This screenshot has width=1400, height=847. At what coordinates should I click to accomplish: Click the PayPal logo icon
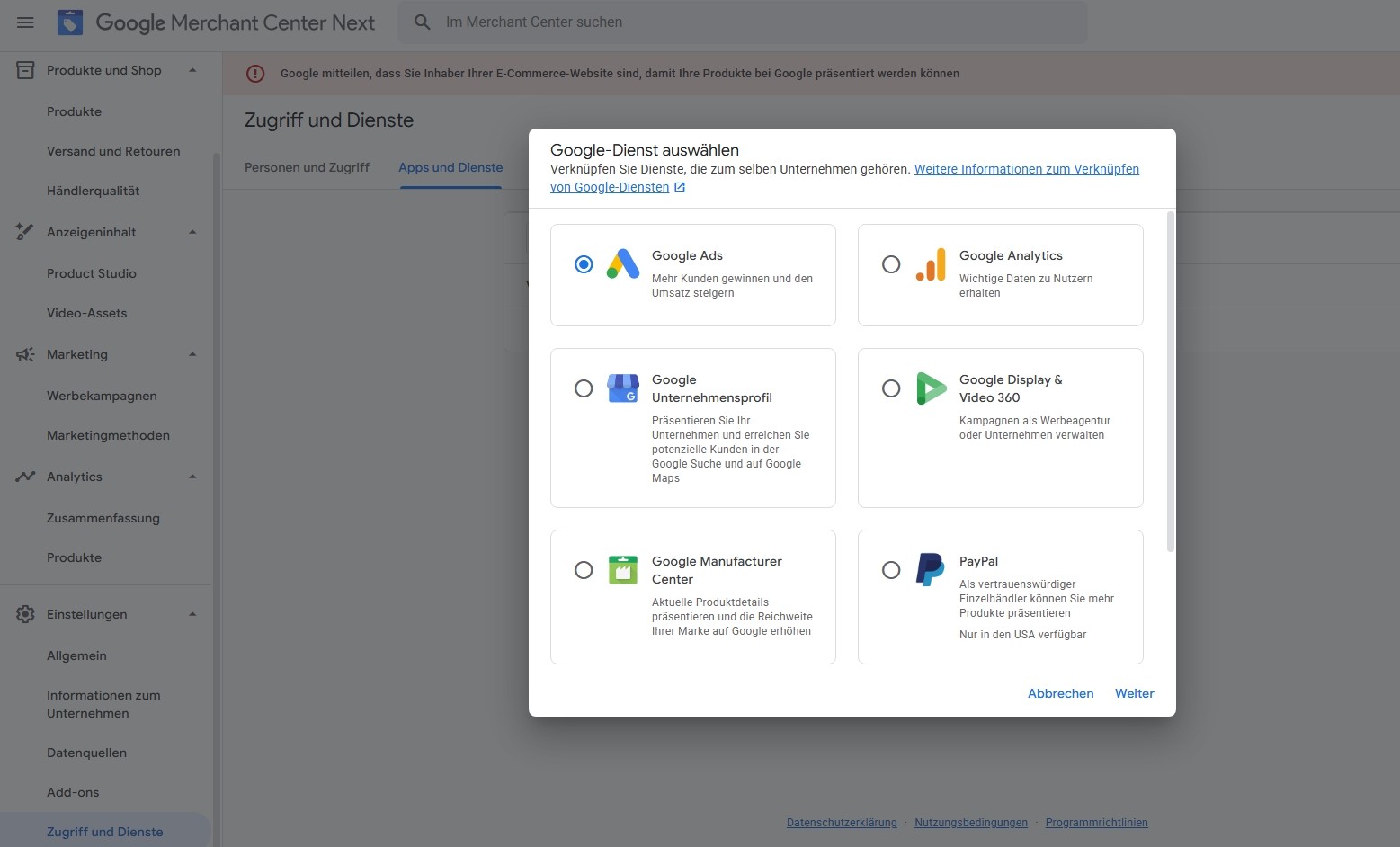click(931, 570)
